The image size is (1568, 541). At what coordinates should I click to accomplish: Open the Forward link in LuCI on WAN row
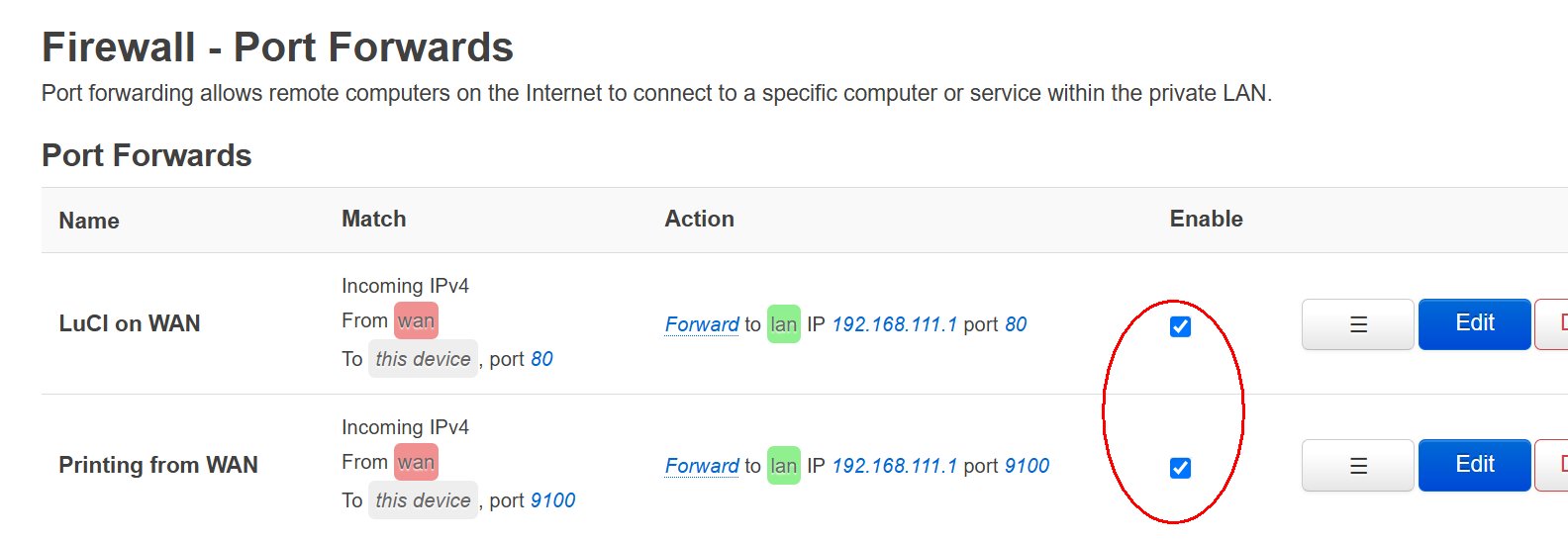point(702,324)
